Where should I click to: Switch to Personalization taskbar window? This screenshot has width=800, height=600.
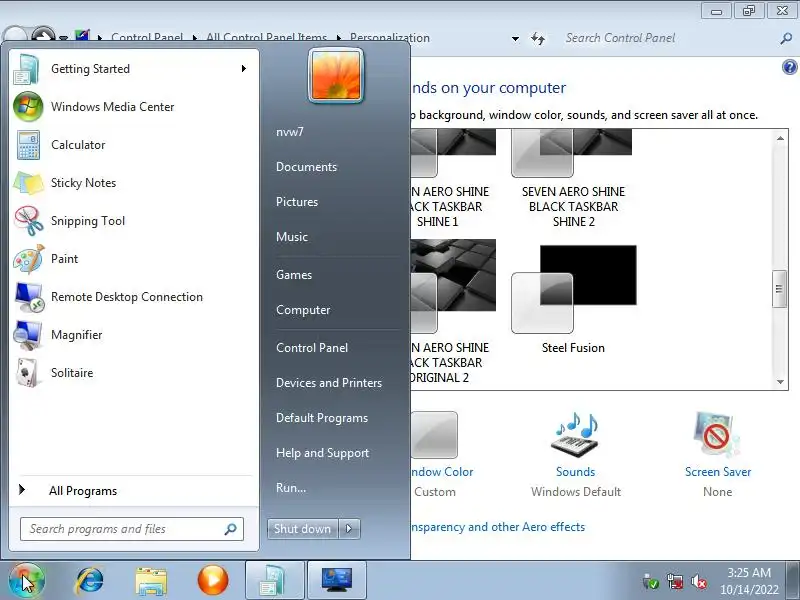point(337,580)
